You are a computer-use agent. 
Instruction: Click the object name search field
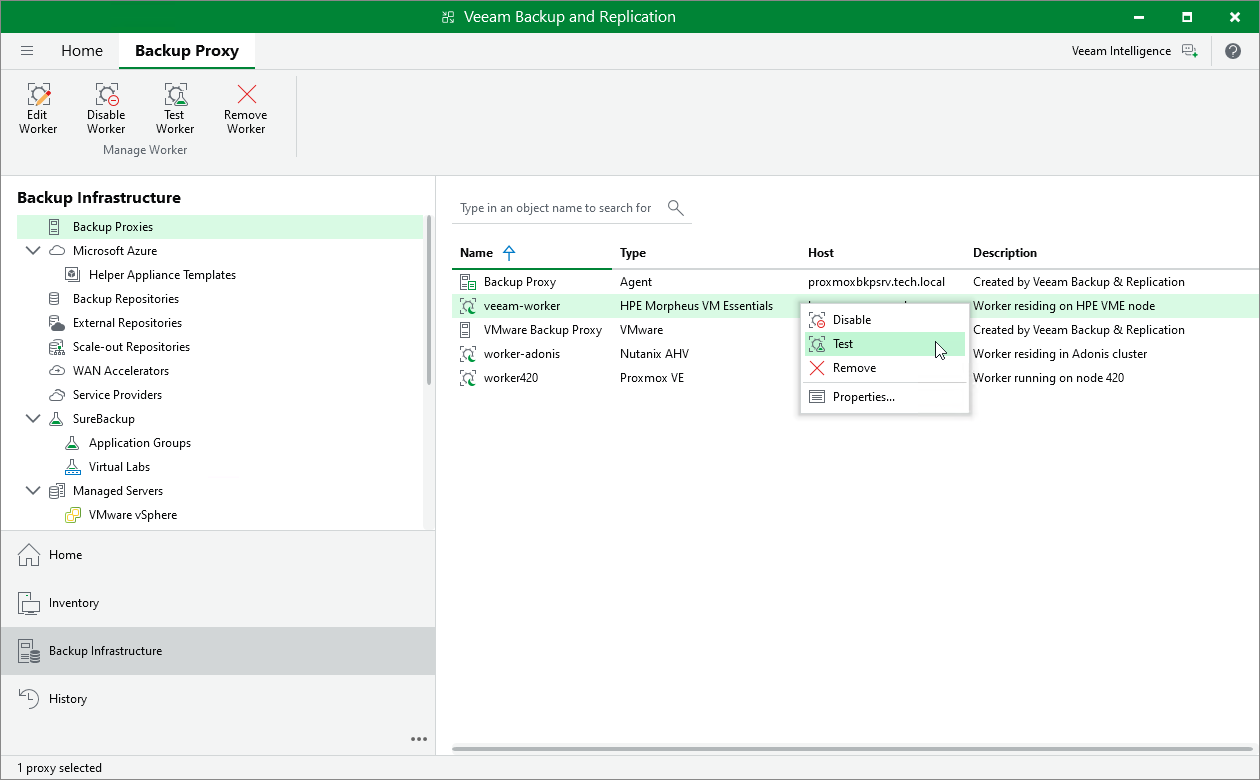[556, 208]
